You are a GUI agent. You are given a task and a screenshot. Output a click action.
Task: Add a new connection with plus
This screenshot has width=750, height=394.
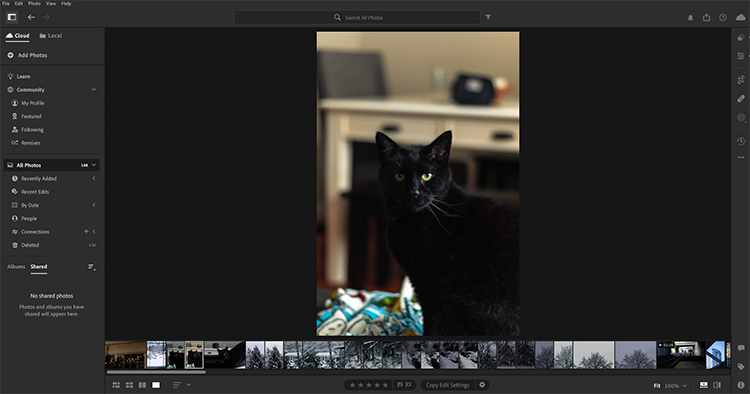pyautogui.click(x=86, y=231)
